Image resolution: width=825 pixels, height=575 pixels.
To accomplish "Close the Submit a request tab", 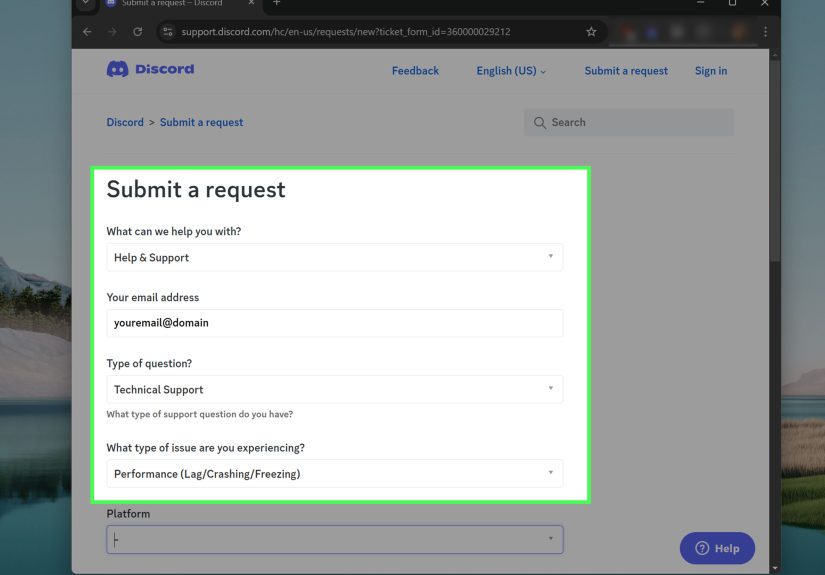I will (251, 3).
